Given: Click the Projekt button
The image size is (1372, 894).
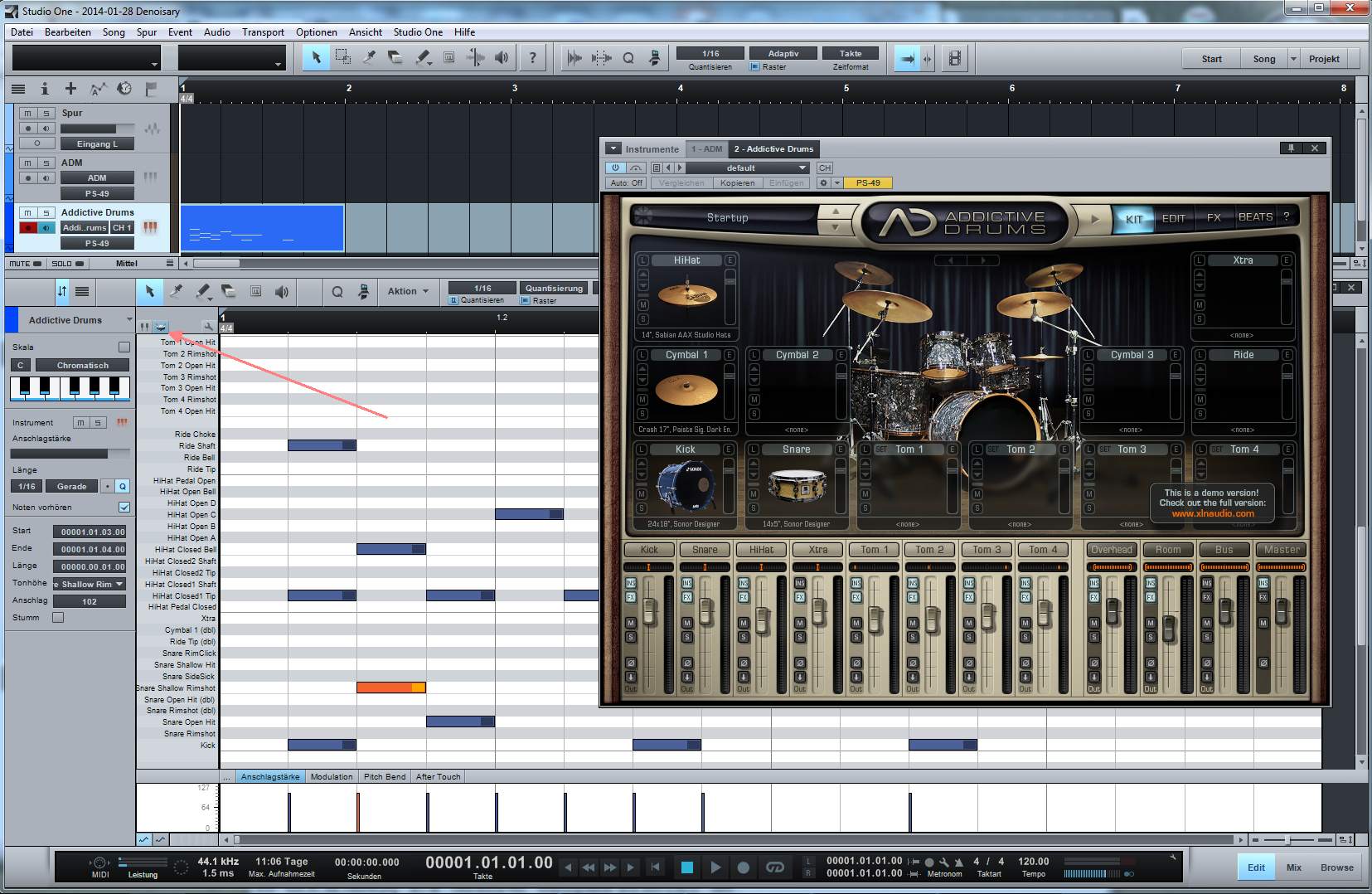Looking at the screenshot, I should (1324, 59).
